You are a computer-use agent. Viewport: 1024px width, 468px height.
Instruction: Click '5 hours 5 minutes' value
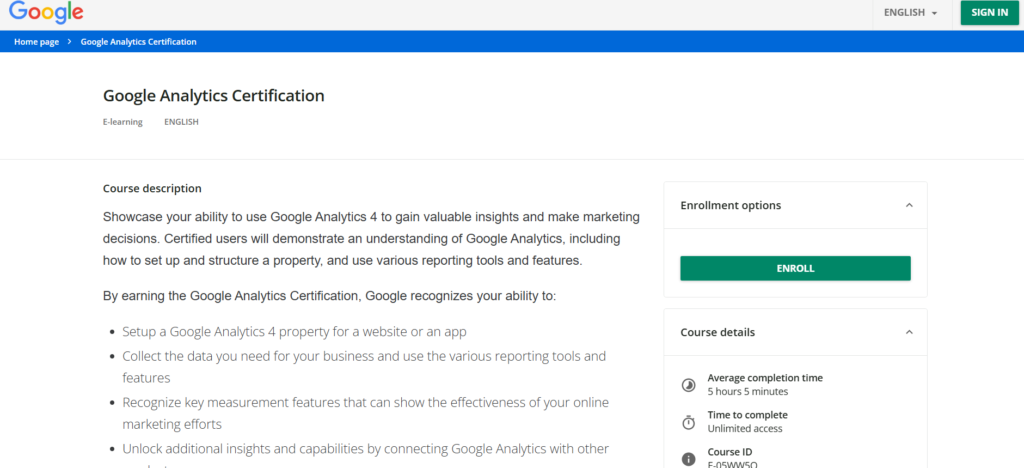748,392
